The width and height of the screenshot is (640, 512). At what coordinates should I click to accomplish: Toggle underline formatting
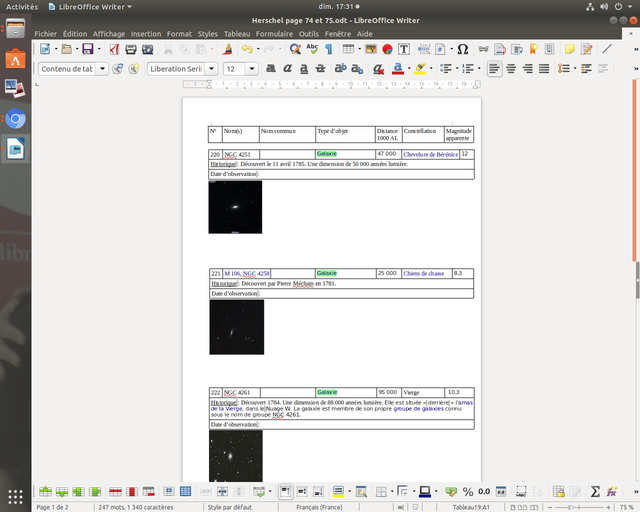[x=304, y=69]
